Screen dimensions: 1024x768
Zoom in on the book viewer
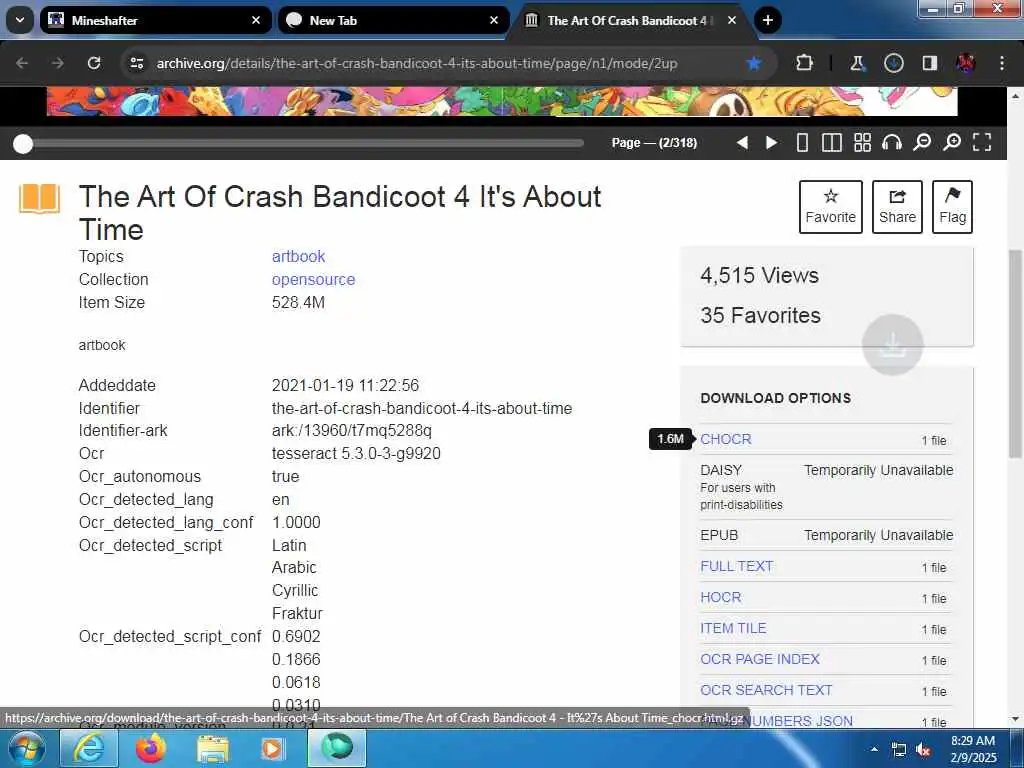coord(952,142)
